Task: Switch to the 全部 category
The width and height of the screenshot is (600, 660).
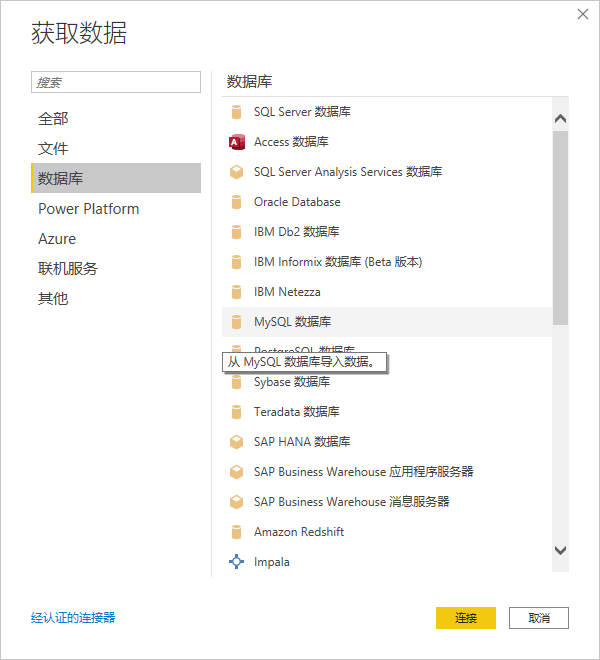Action: point(54,119)
